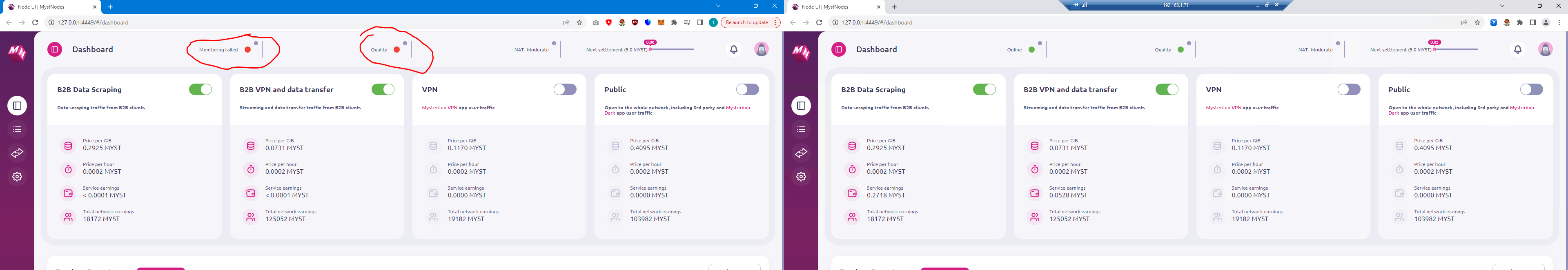Open profile avatar in Monitoring failed window

click(x=761, y=50)
